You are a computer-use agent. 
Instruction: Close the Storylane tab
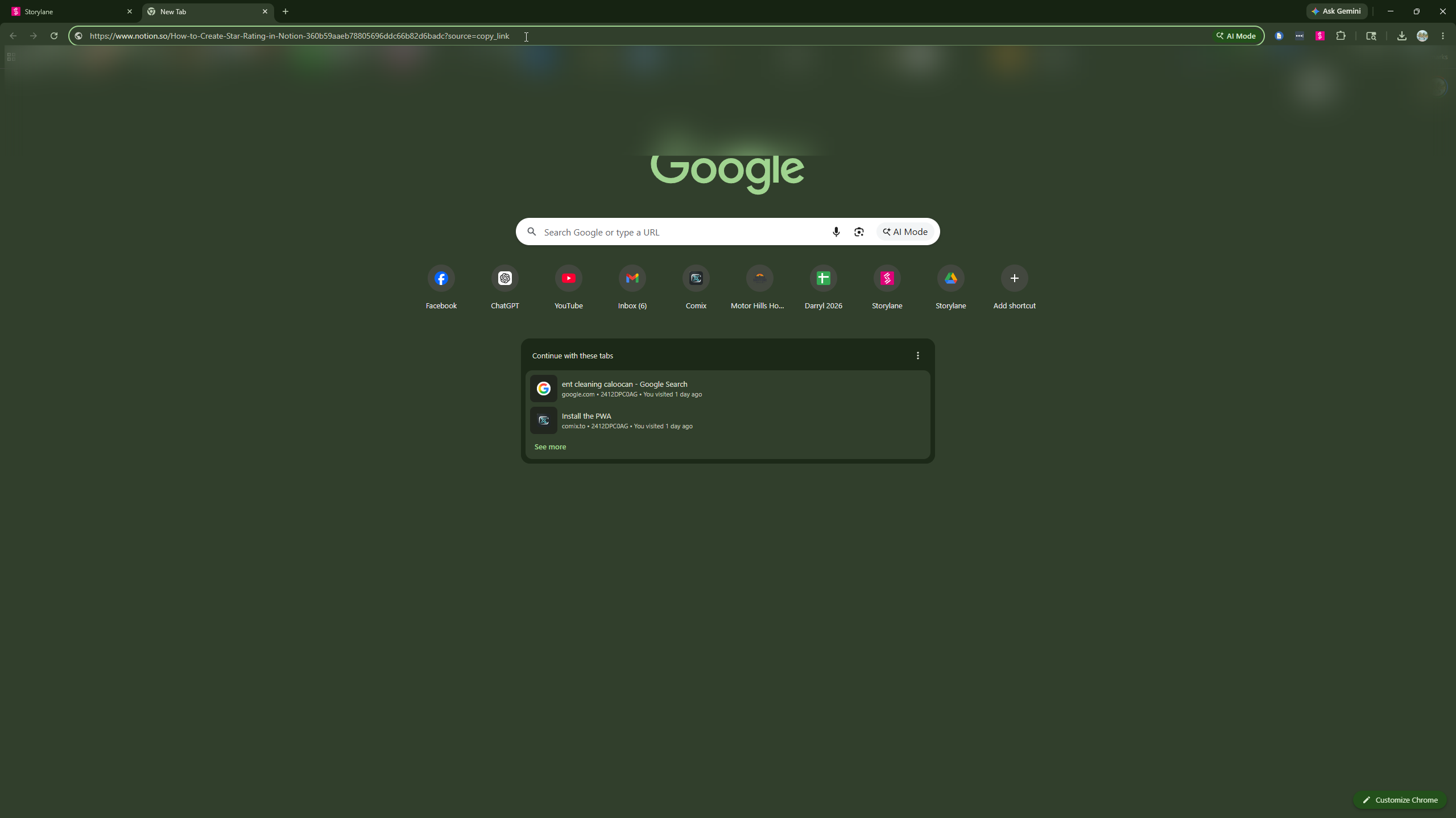pyautogui.click(x=129, y=11)
